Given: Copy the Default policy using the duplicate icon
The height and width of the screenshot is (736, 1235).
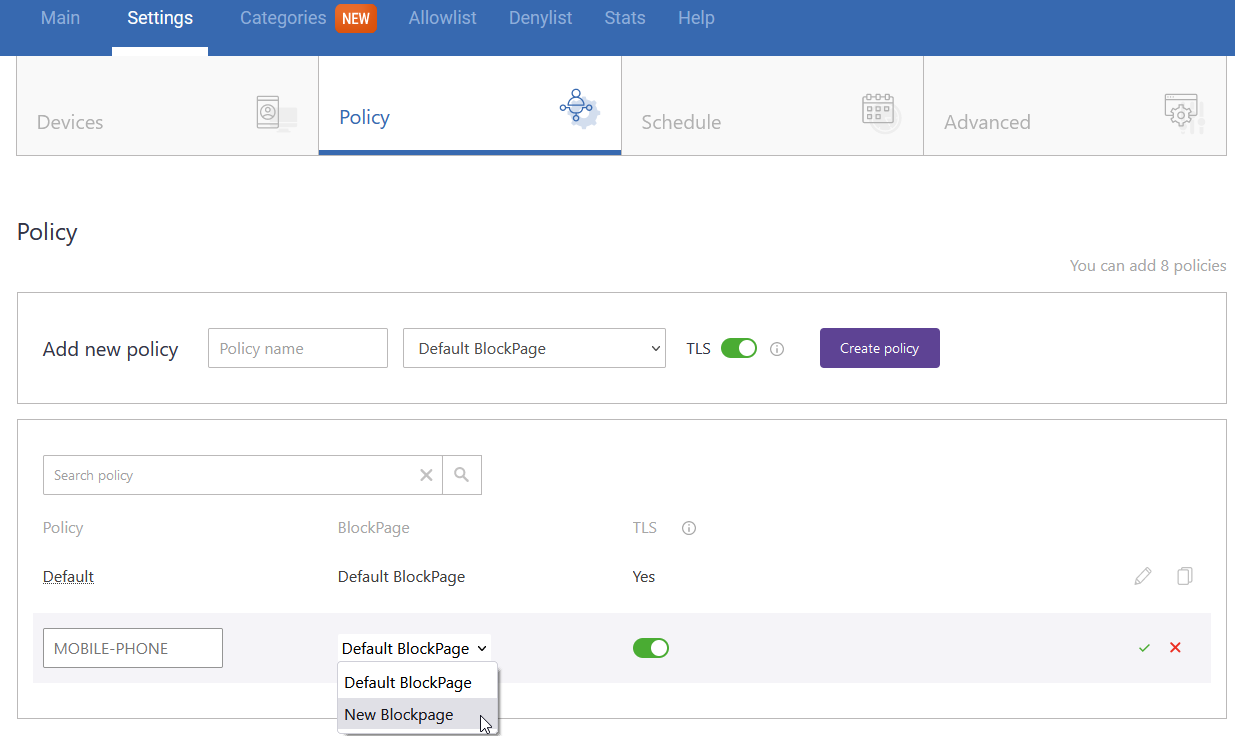Looking at the screenshot, I should [x=1184, y=576].
